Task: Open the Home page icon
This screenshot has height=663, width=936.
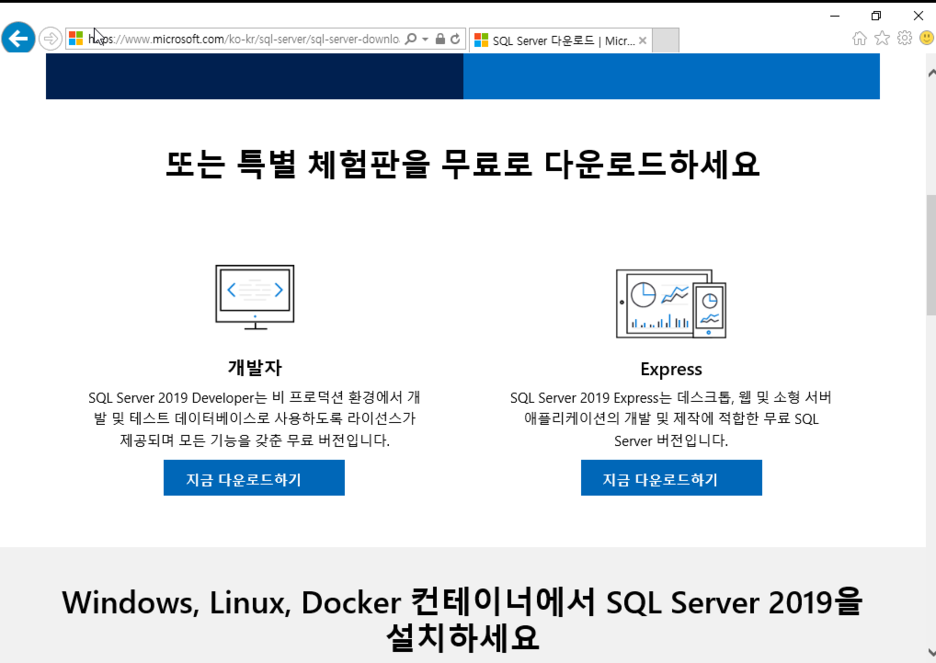Action: pos(859,38)
